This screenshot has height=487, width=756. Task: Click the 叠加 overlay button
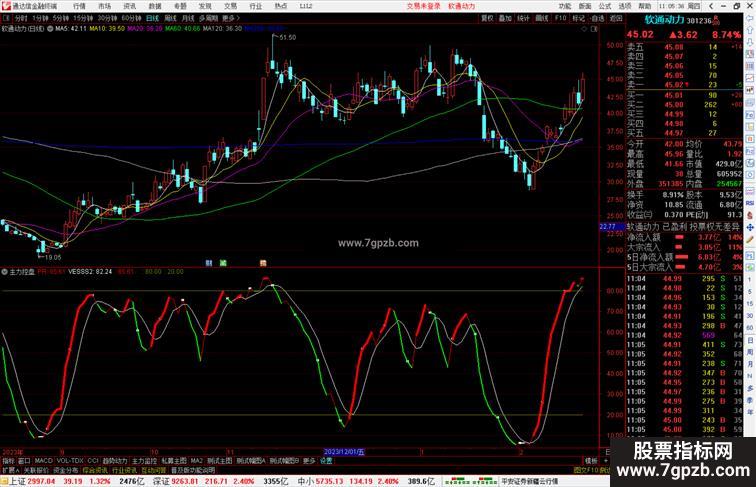tap(505, 18)
